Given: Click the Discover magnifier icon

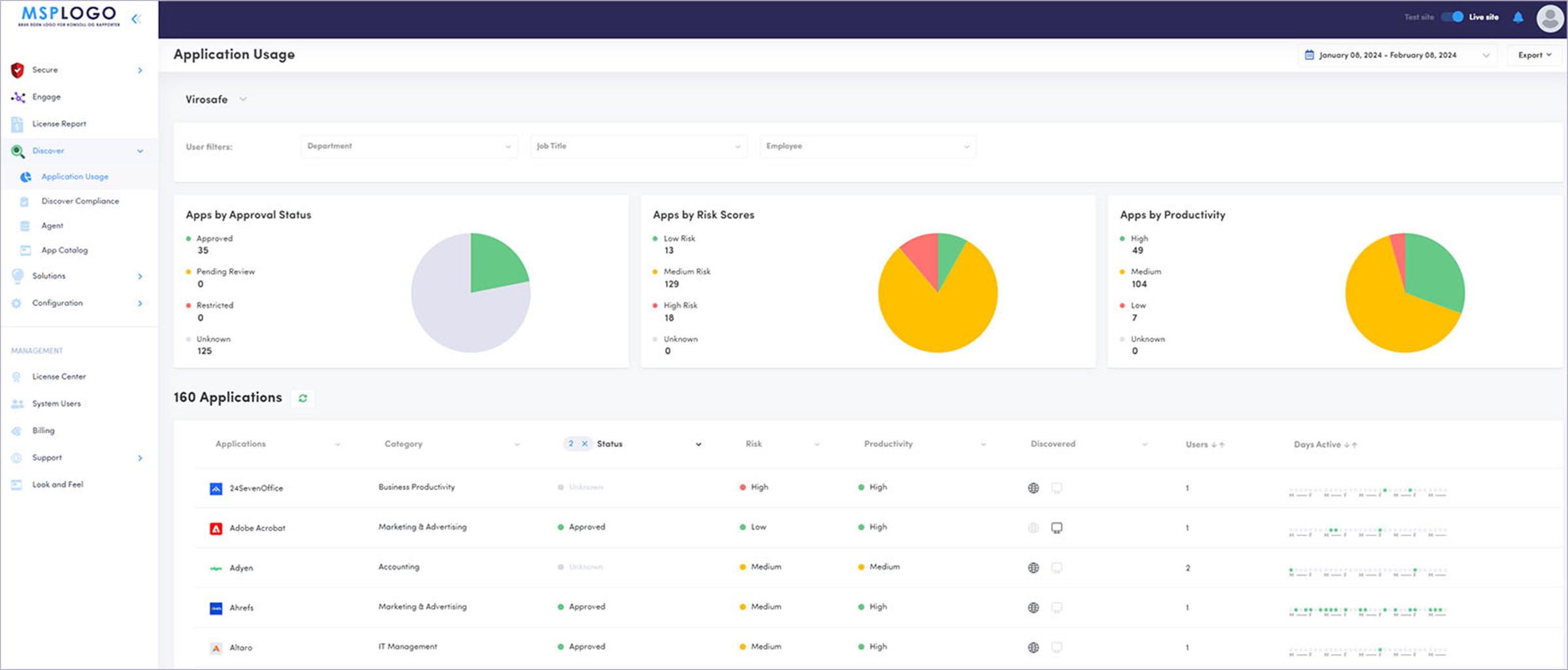Looking at the screenshot, I should (18, 152).
